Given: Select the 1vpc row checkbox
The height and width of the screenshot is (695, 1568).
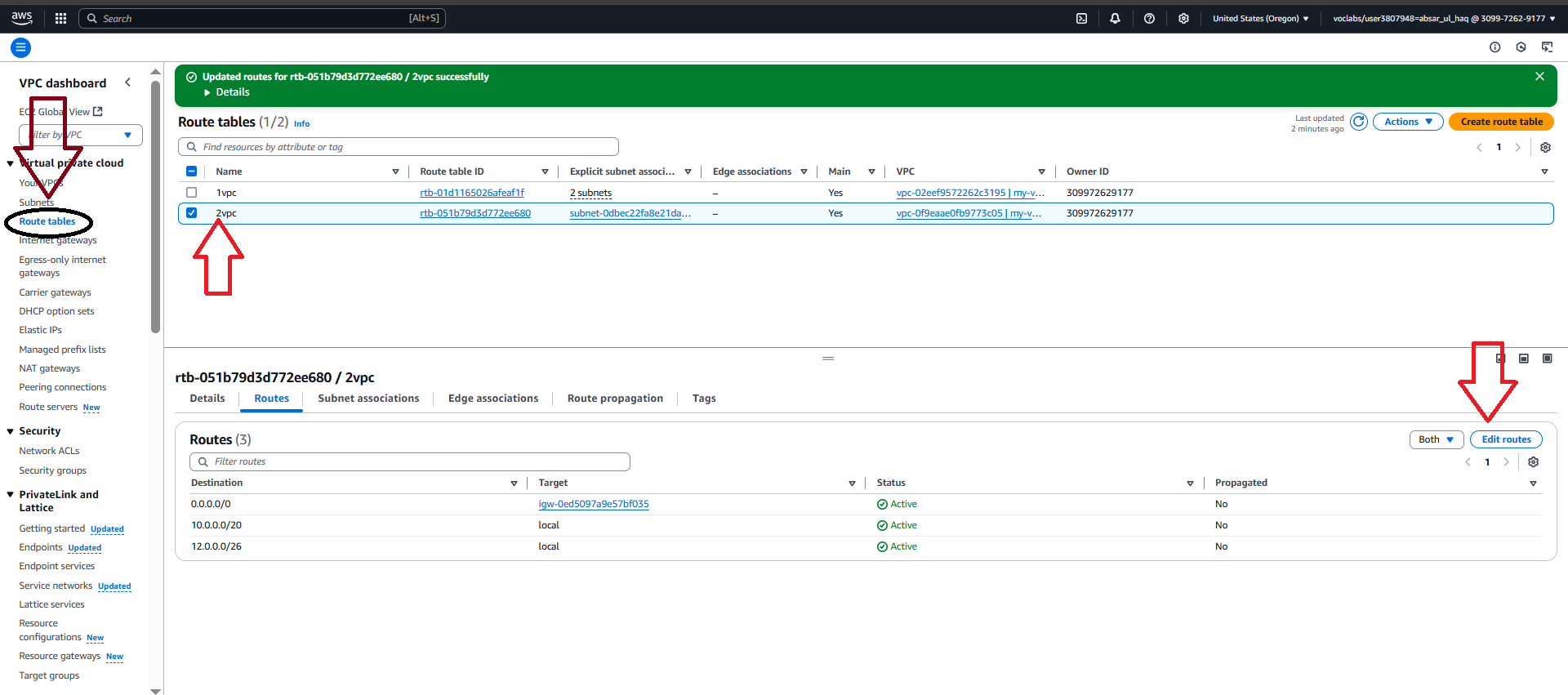Looking at the screenshot, I should point(192,193).
